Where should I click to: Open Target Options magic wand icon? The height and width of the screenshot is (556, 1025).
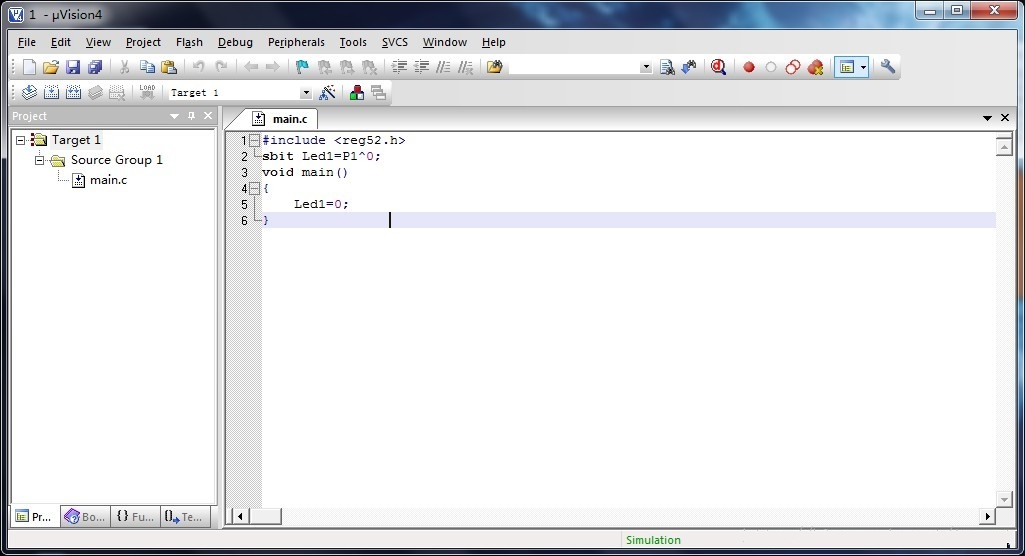point(327,93)
